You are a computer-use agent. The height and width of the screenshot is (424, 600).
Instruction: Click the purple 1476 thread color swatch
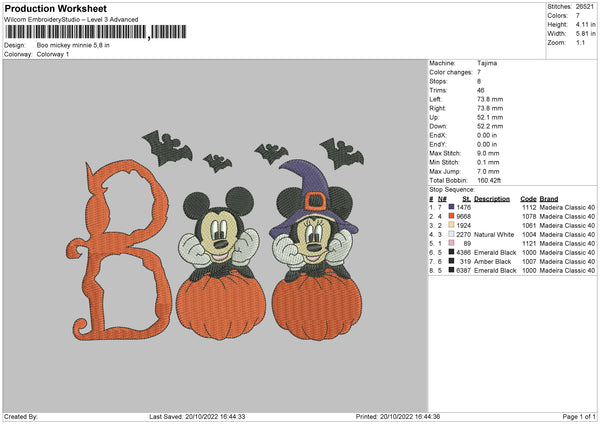tap(454, 207)
